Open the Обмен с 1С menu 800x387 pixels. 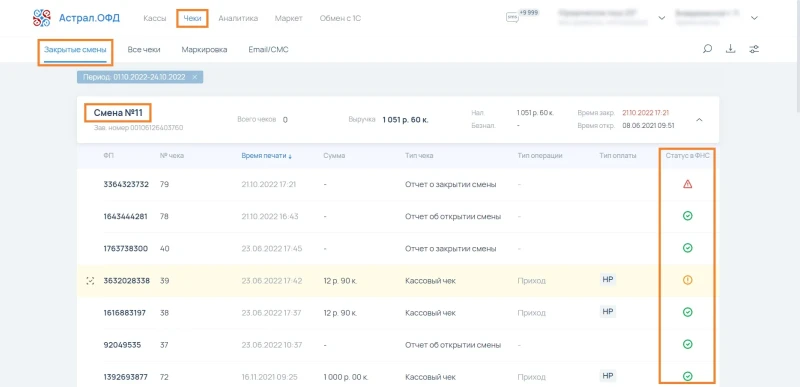click(x=340, y=18)
